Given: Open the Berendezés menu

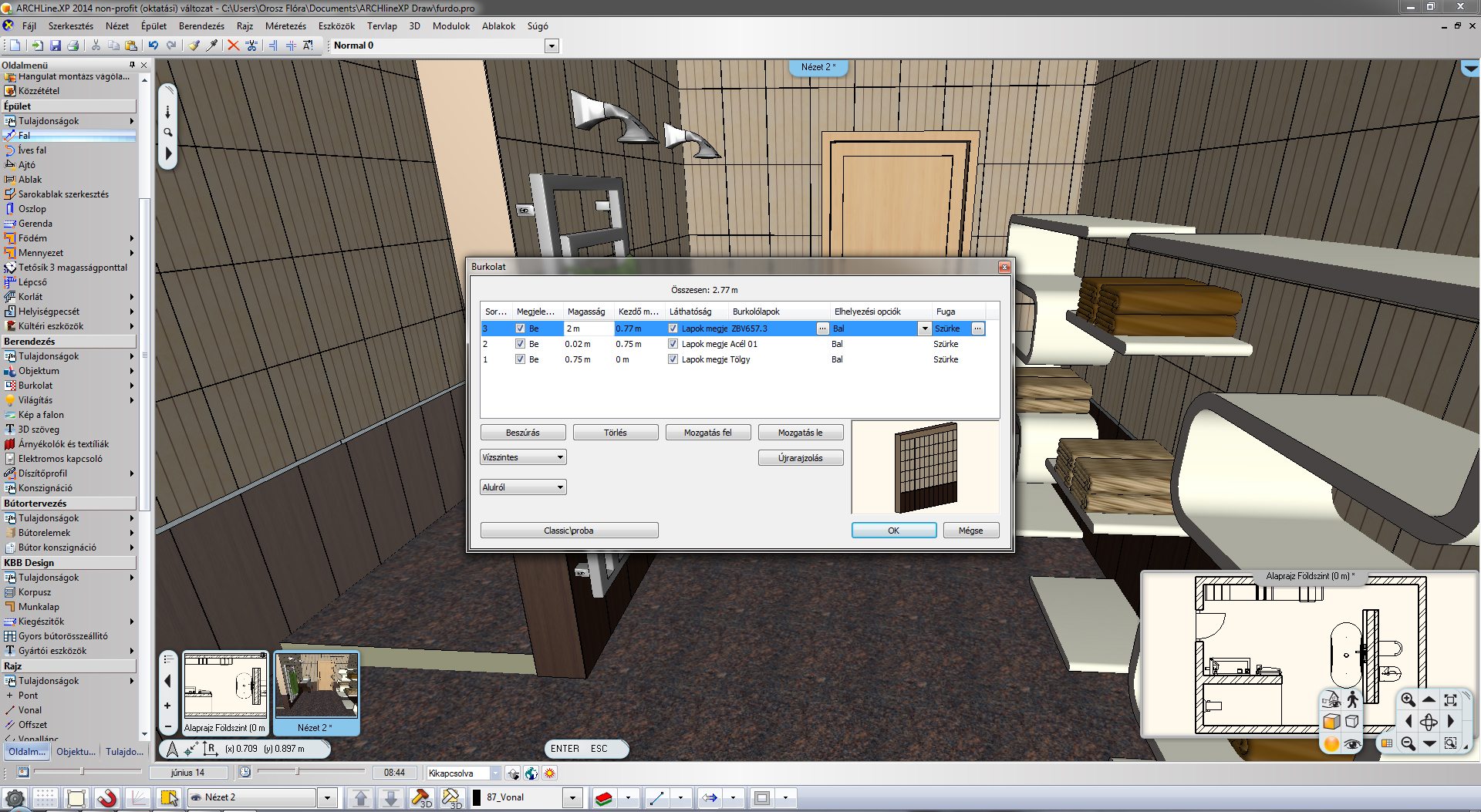Looking at the screenshot, I should coord(201,25).
